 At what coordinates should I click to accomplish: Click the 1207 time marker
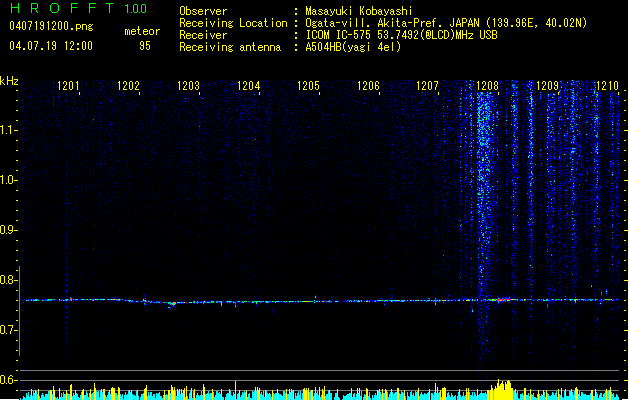(x=428, y=86)
